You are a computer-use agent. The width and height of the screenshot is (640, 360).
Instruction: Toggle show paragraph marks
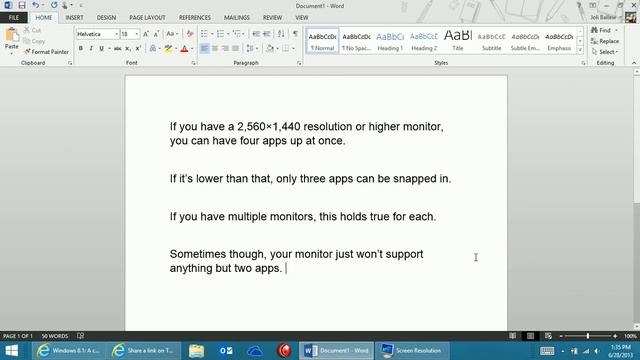coord(295,34)
